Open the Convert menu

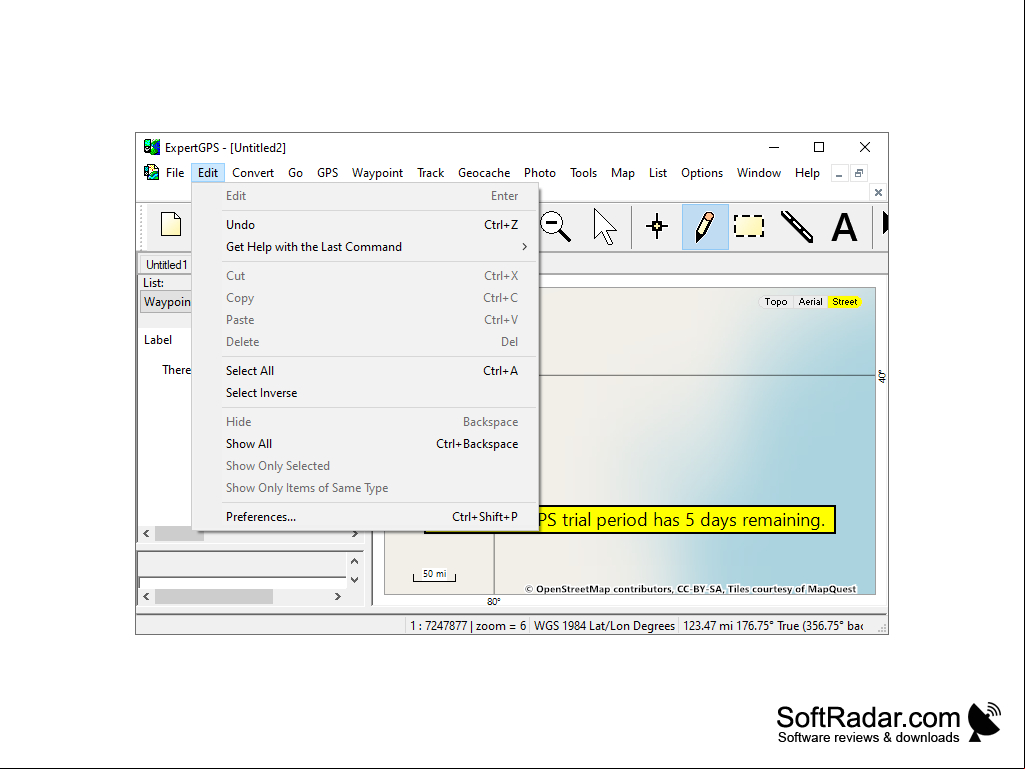click(252, 173)
